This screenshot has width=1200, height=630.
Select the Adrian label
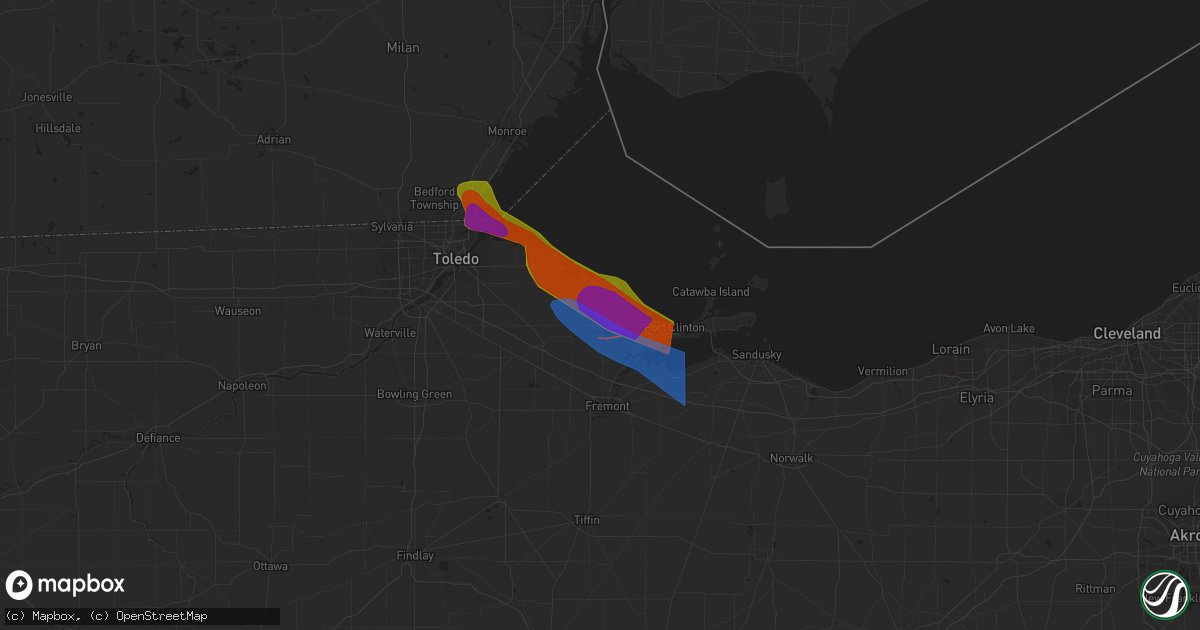[x=273, y=139]
